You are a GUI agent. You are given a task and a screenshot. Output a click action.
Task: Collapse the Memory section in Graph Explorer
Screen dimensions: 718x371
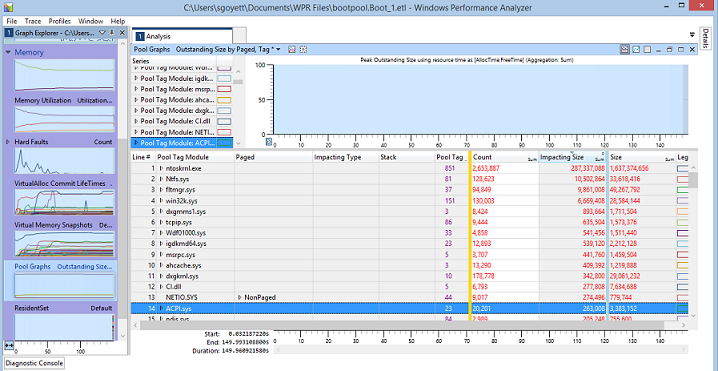pos(8,52)
